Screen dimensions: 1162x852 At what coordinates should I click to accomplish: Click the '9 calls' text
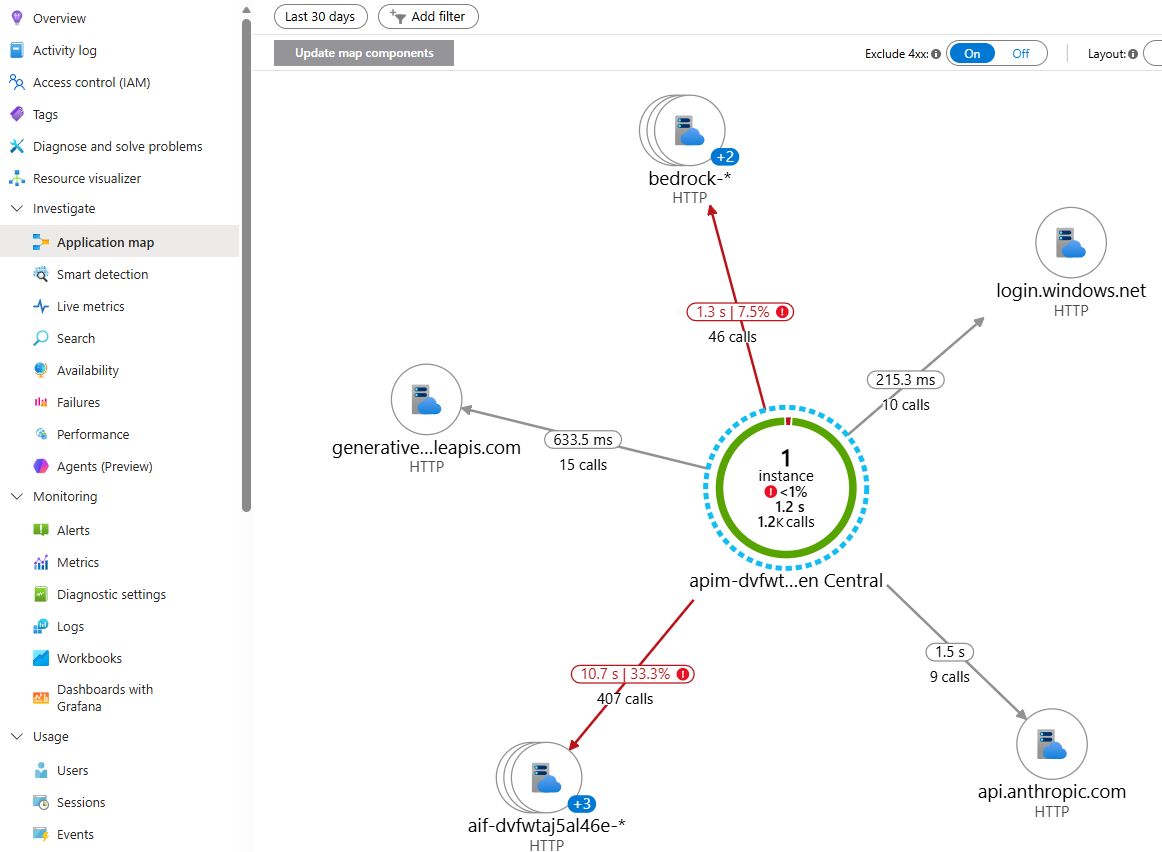point(949,676)
